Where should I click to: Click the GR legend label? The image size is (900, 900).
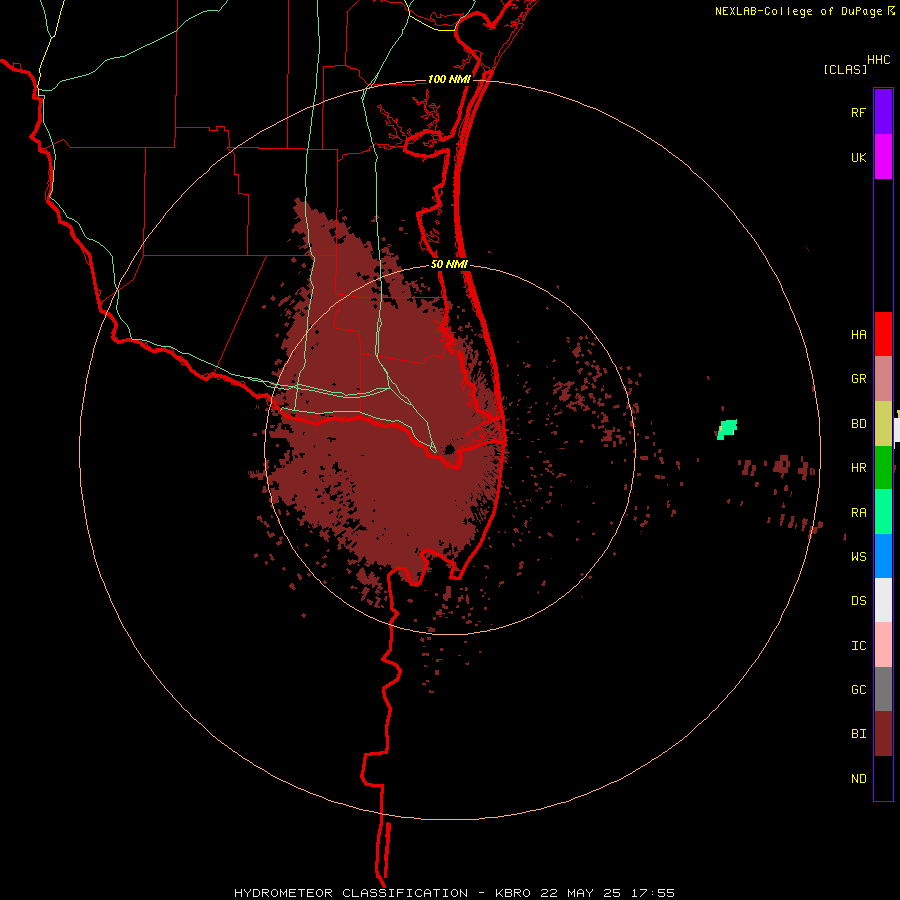coord(858,379)
